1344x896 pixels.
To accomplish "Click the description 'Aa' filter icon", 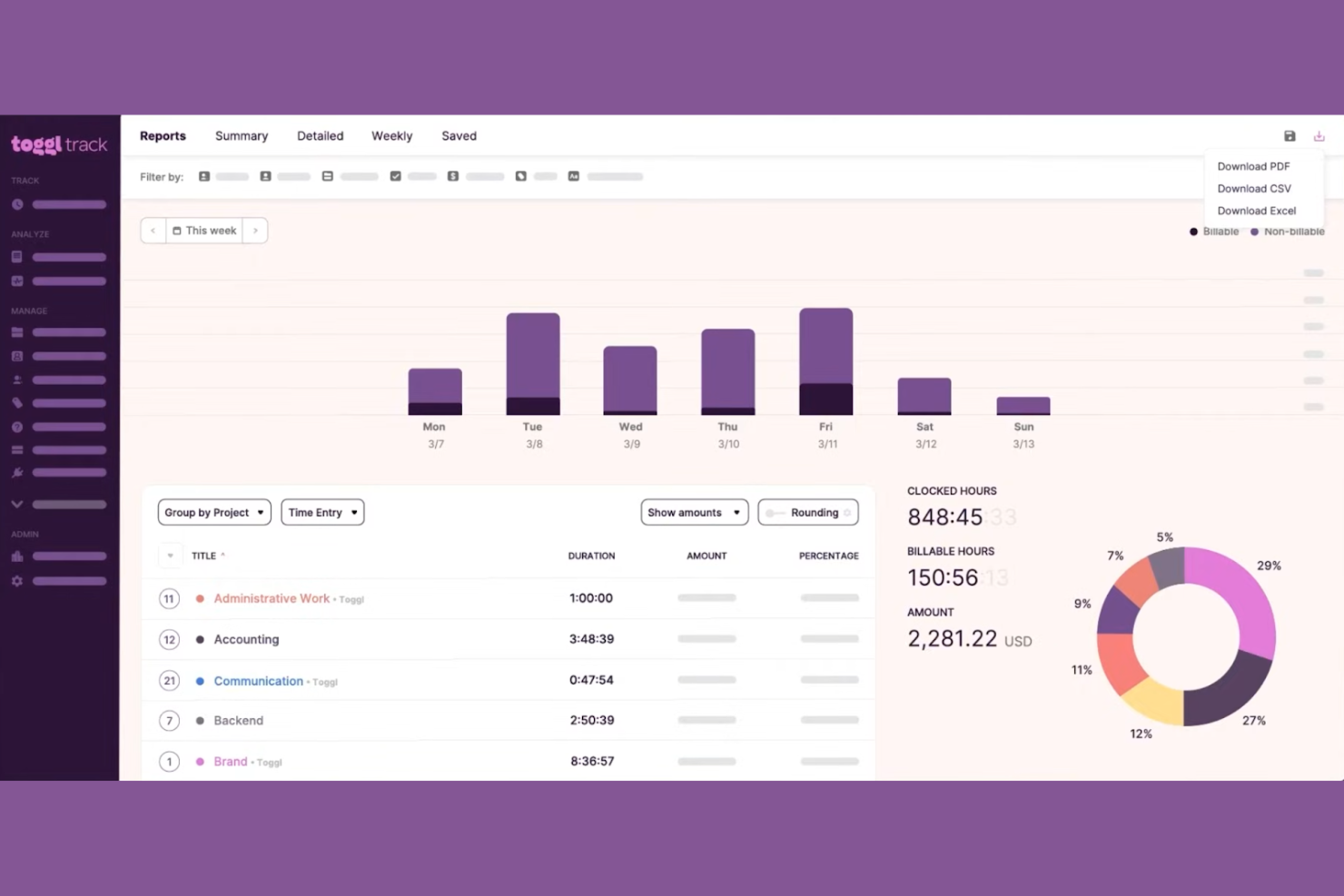I will click(x=573, y=176).
